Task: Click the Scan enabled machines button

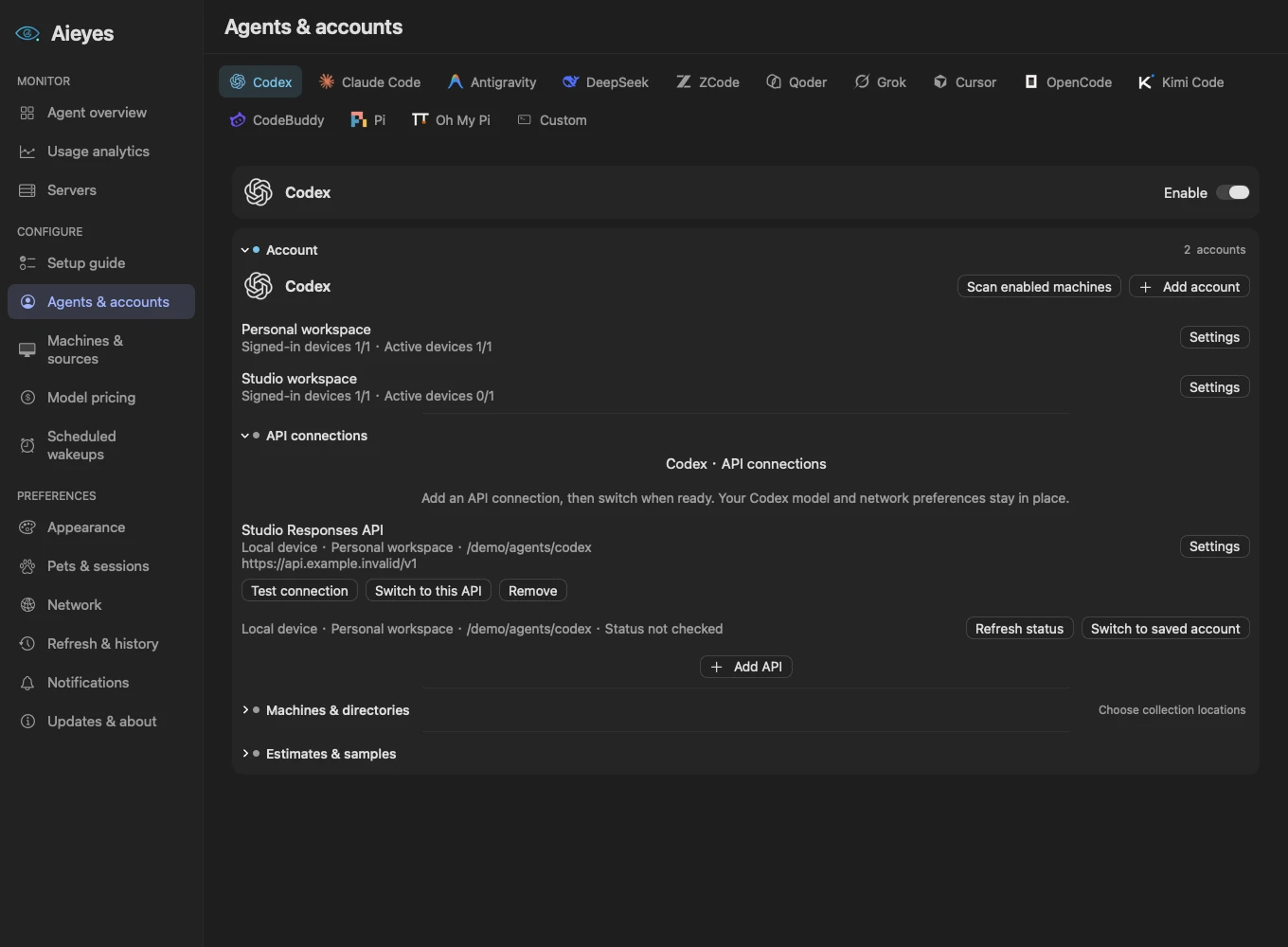Action: tap(1039, 287)
